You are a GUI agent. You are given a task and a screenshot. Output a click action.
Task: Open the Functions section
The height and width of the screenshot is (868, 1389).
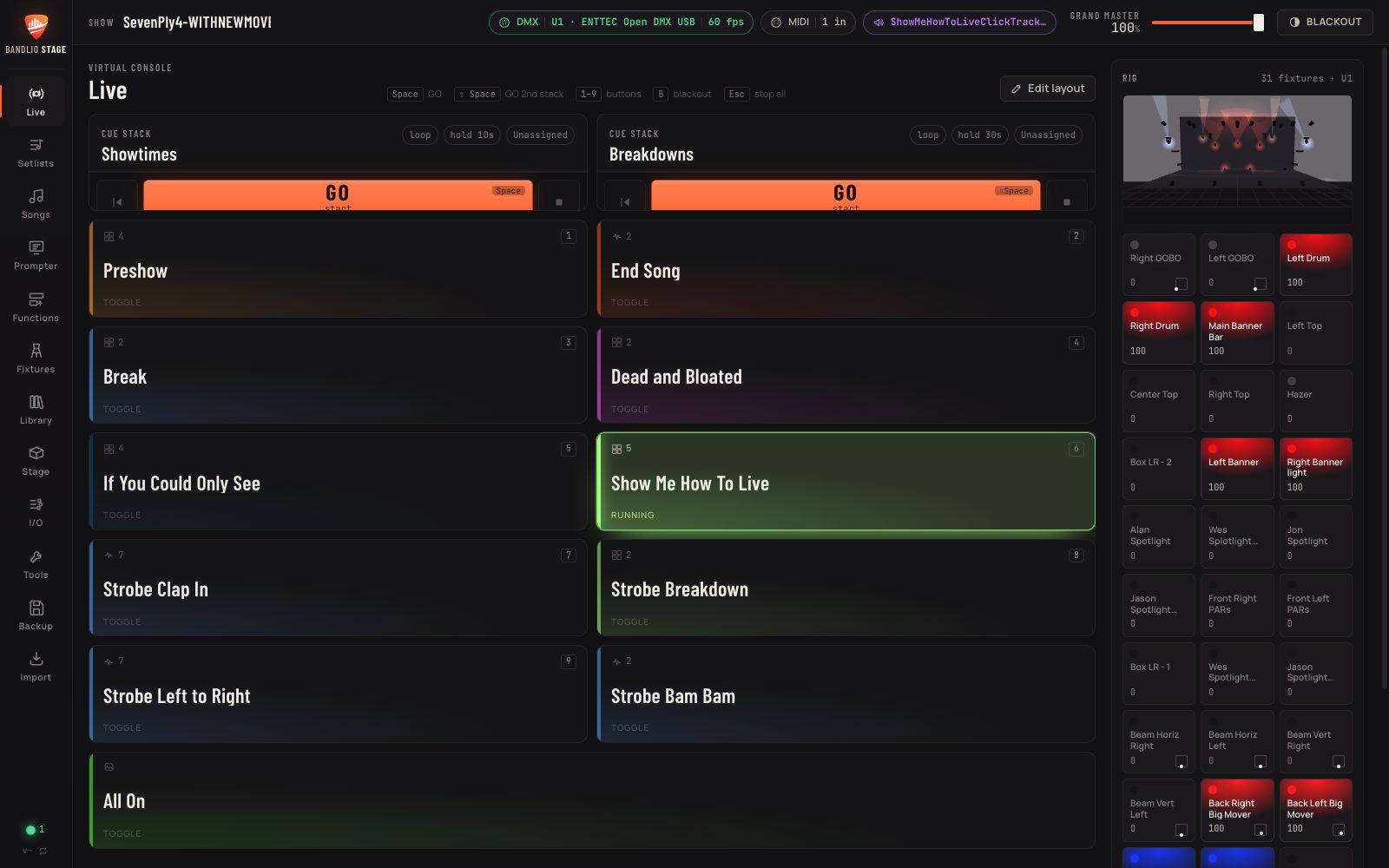coord(36,307)
